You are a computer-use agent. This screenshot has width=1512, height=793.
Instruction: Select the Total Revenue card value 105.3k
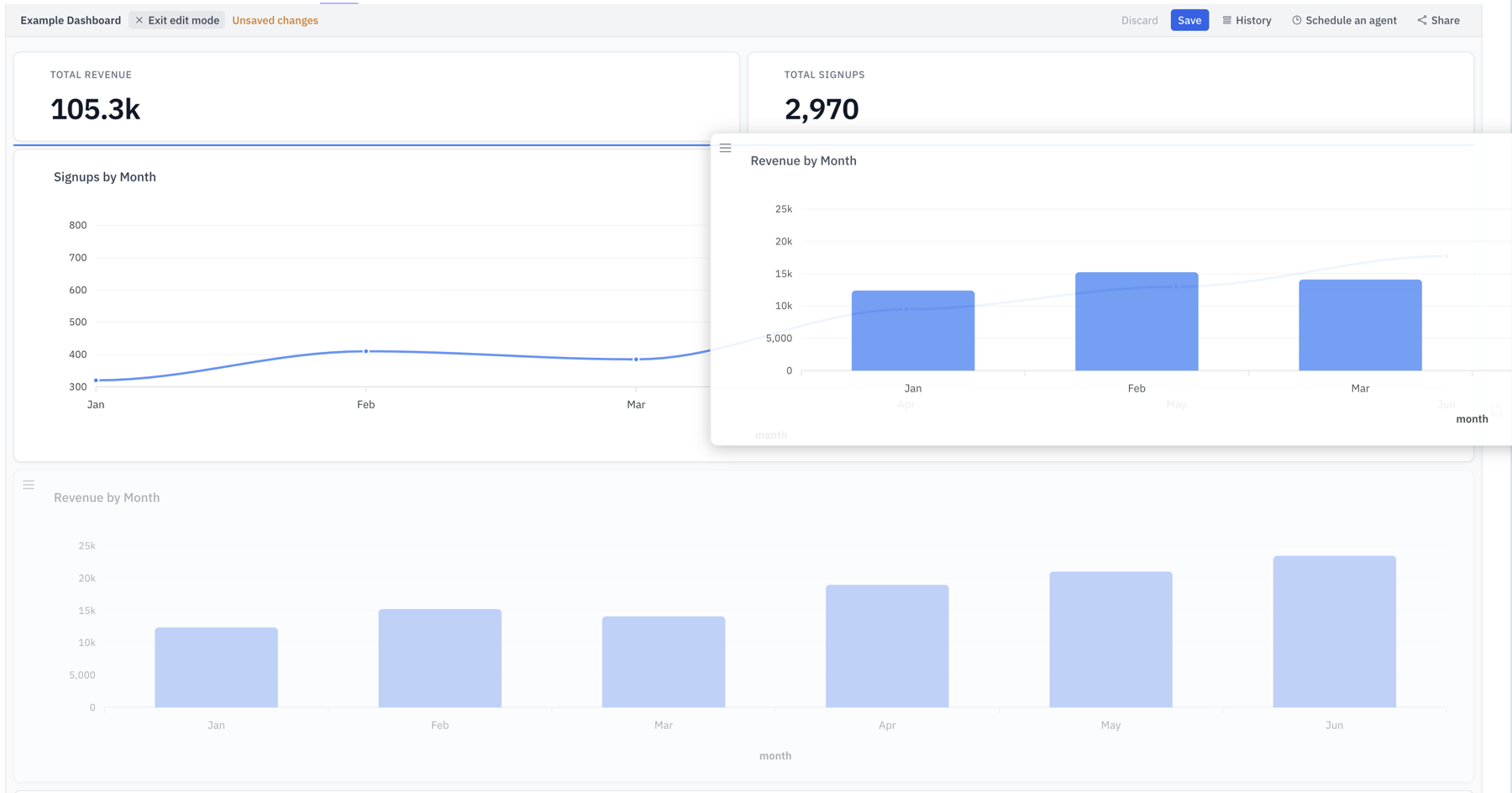pyautogui.click(x=95, y=109)
